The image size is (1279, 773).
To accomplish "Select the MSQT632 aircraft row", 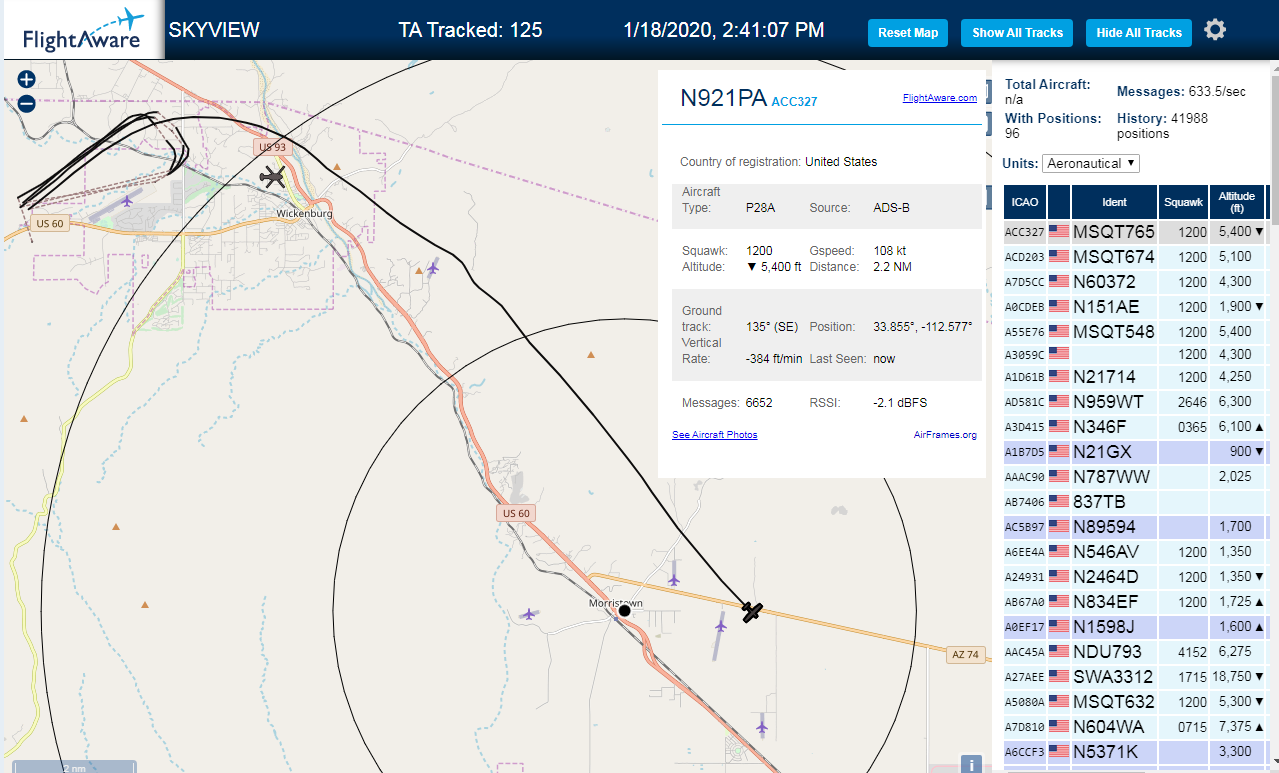I will point(1136,701).
